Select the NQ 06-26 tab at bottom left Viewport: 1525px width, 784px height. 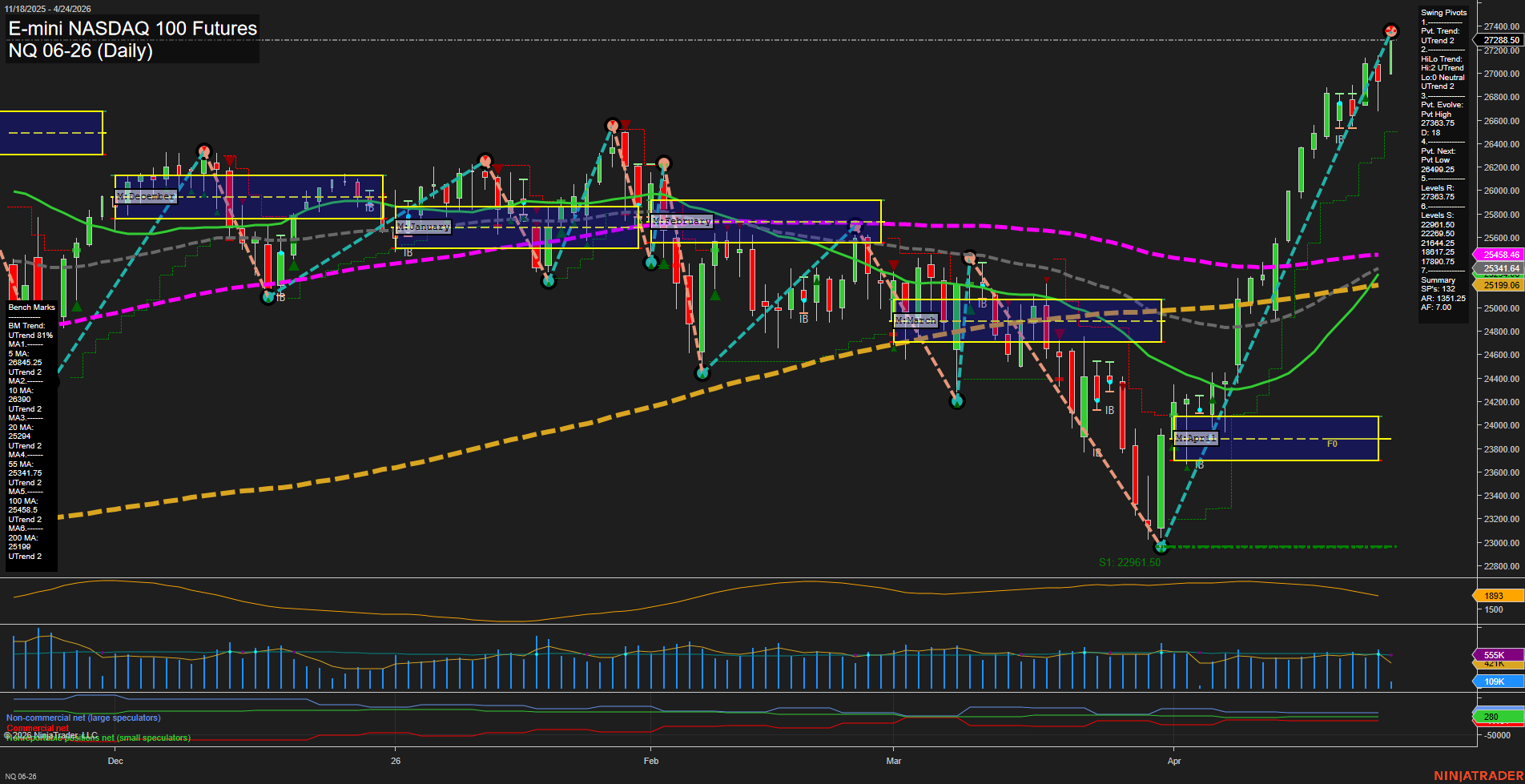tap(20, 775)
